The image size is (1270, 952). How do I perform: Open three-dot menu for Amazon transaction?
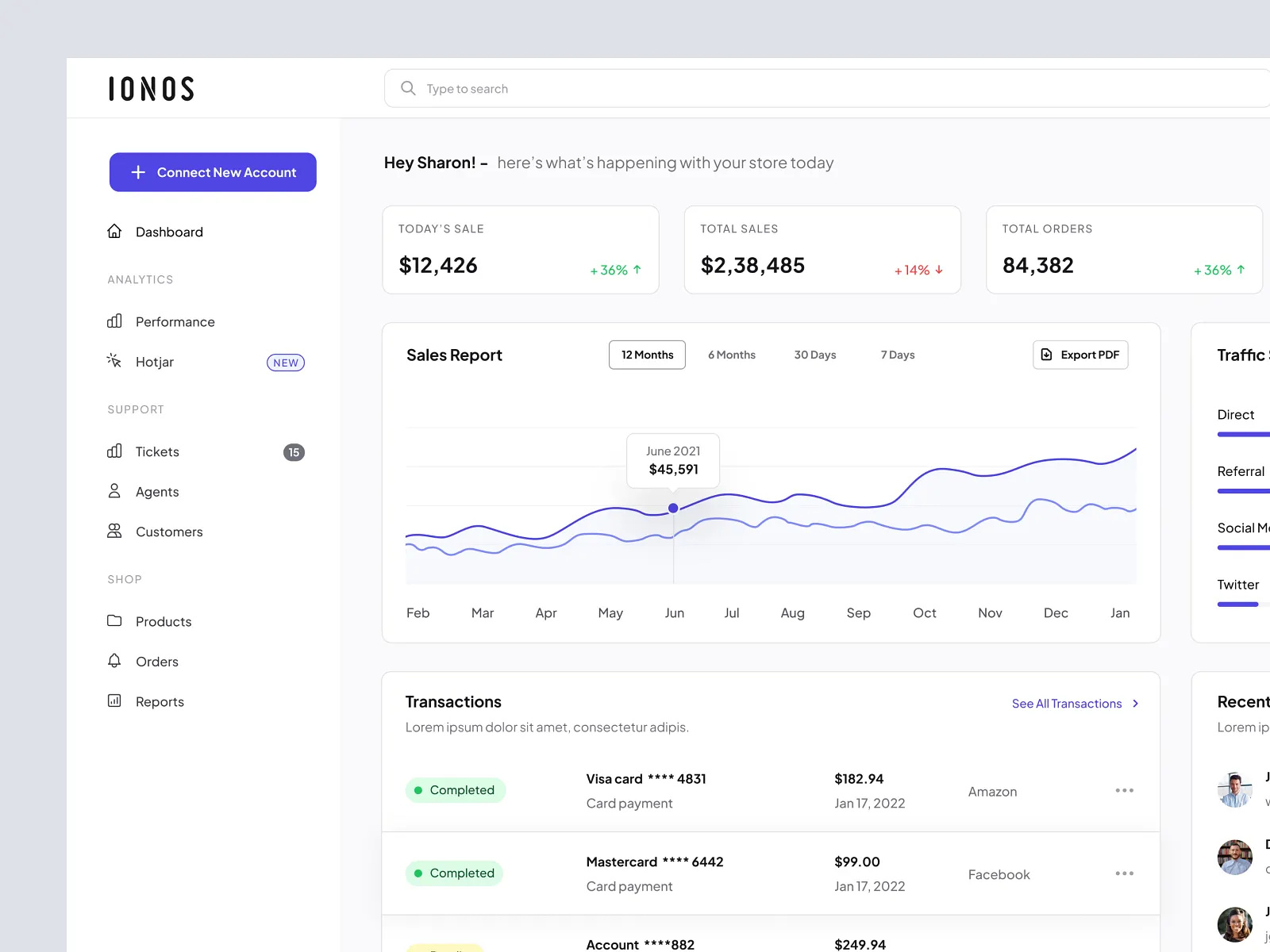[x=1124, y=790]
